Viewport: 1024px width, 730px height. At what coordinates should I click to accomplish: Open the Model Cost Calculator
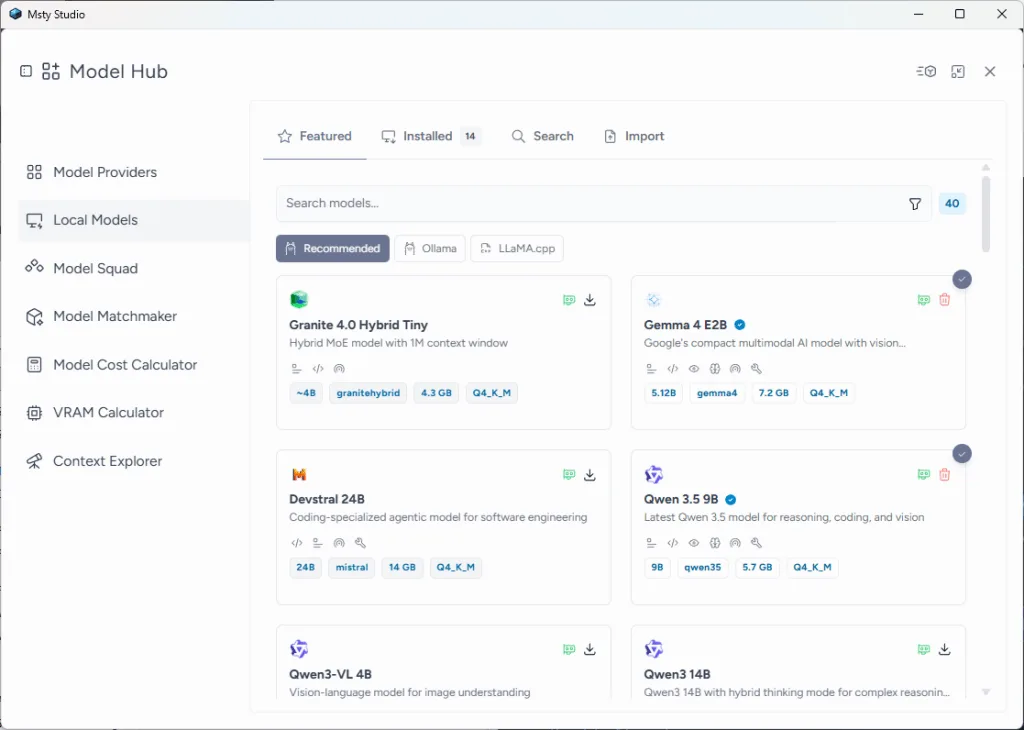(134, 364)
